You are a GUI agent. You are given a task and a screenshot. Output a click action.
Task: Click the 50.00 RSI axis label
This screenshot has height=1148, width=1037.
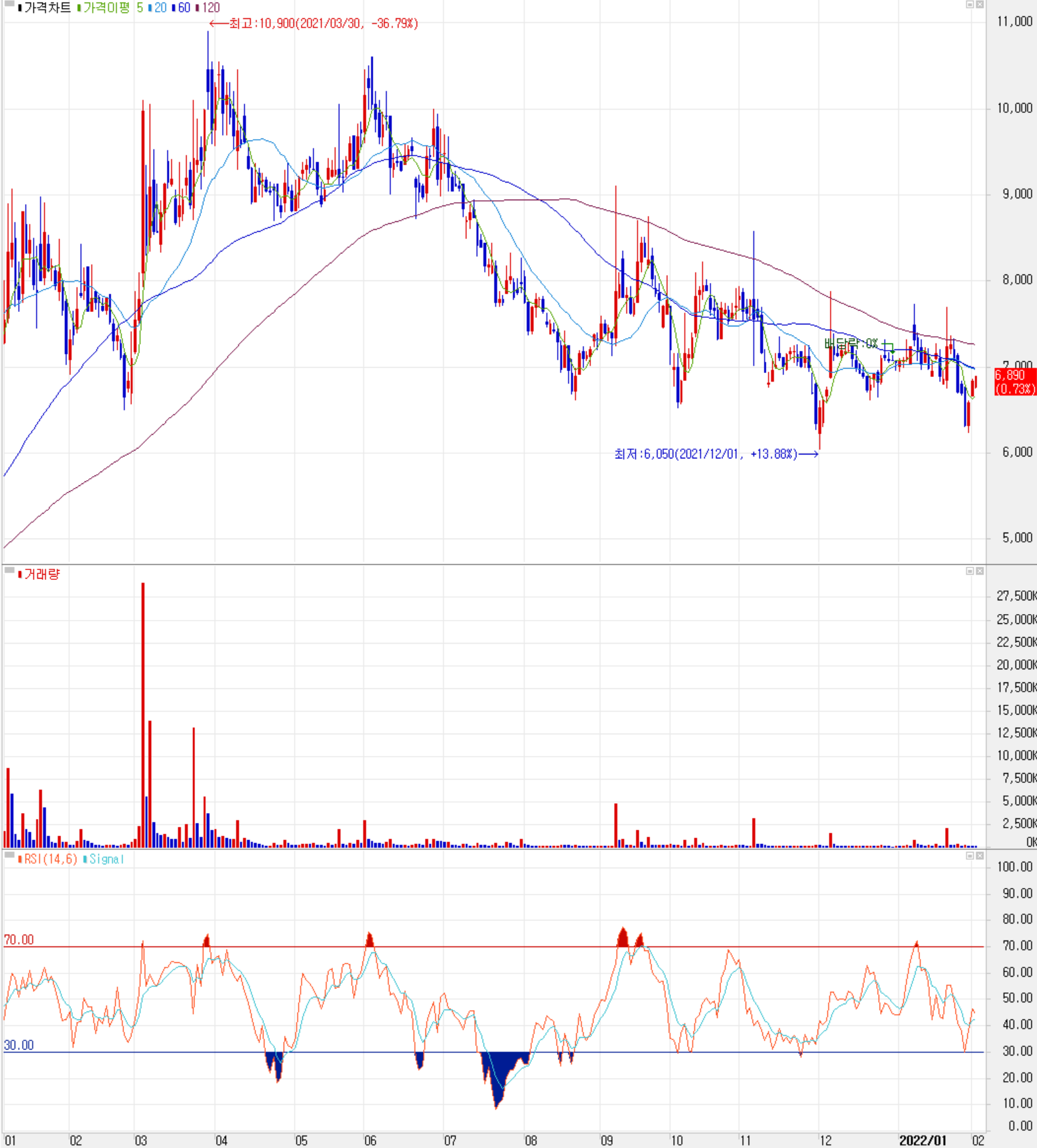(x=1017, y=998)
